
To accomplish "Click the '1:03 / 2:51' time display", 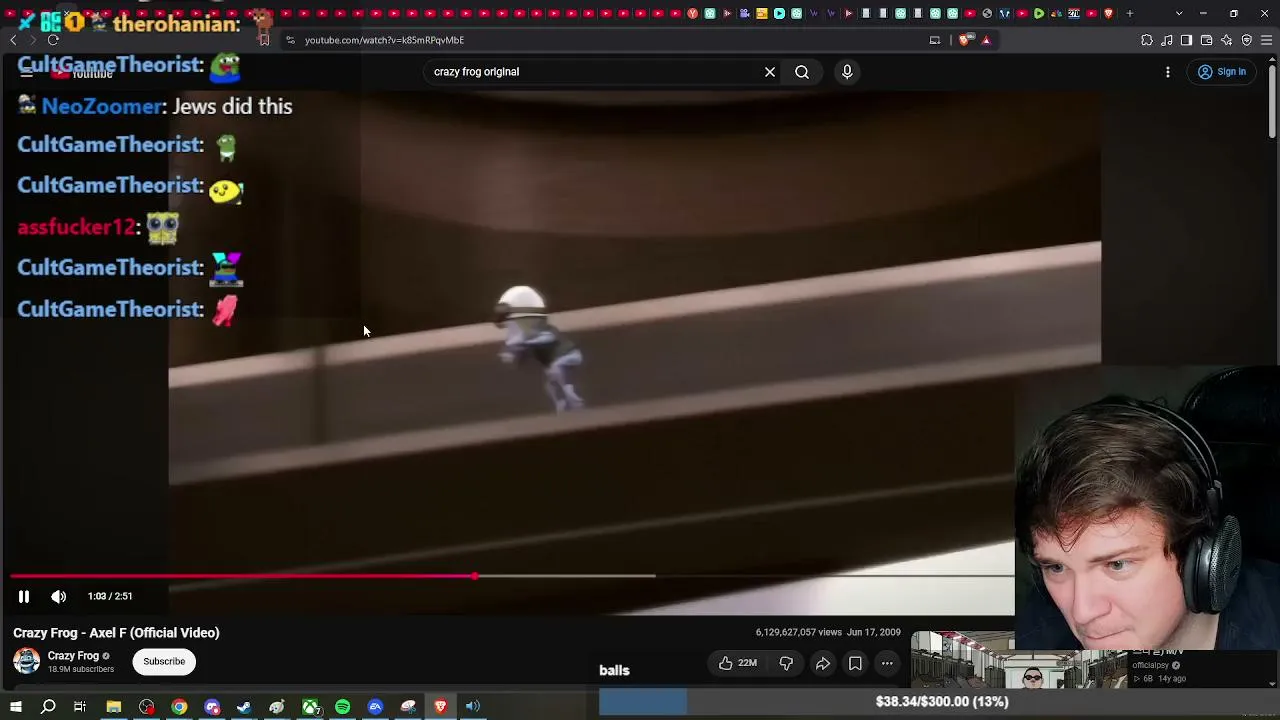I will [x=110, y=596].
